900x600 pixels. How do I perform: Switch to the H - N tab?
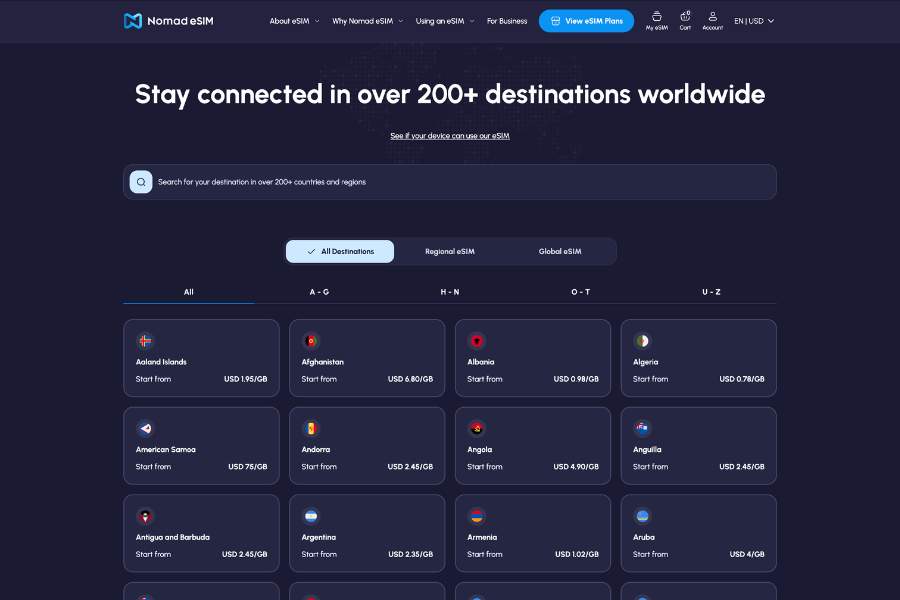click(449, 292)
